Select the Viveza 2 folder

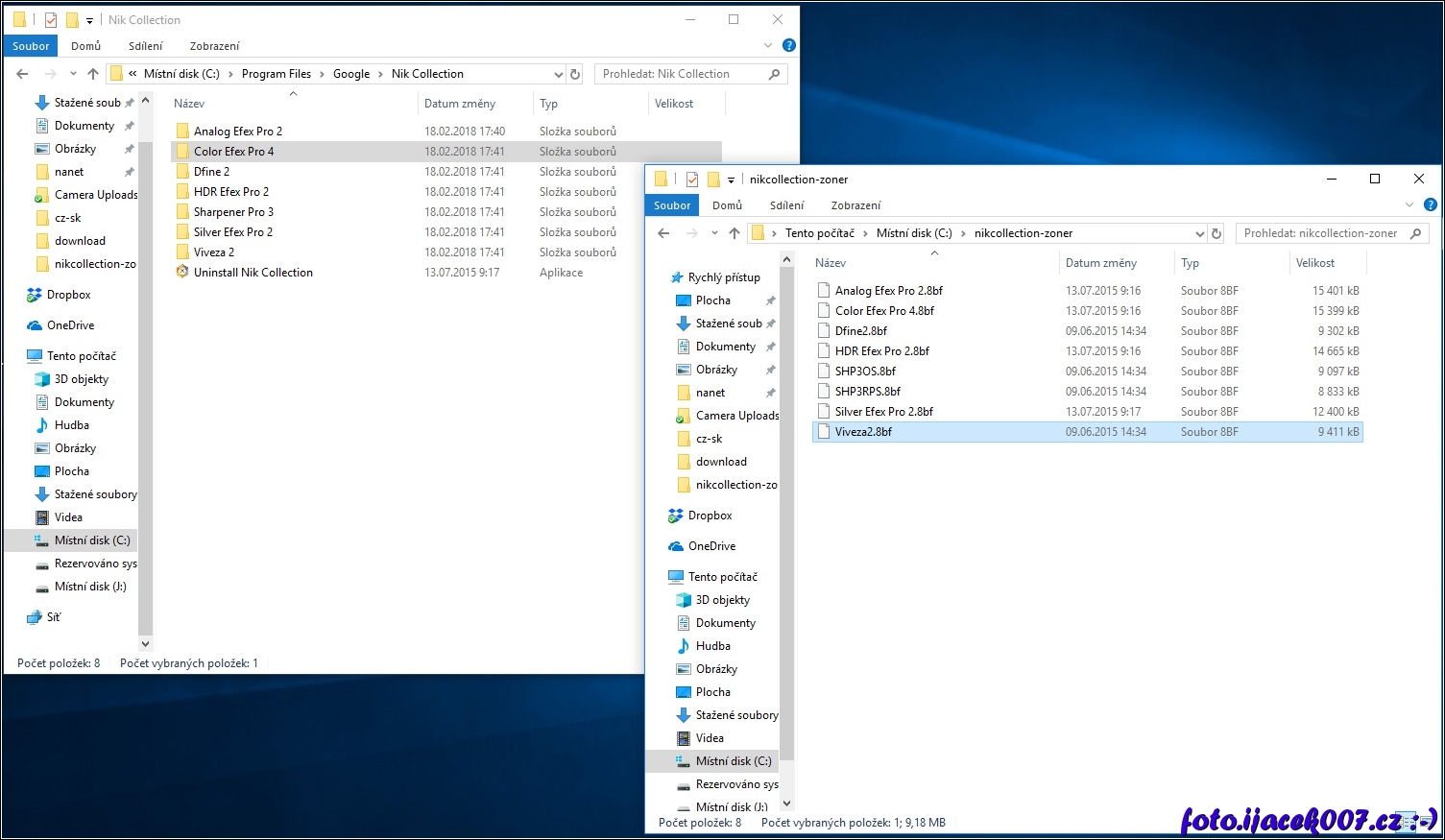point(213,252)
